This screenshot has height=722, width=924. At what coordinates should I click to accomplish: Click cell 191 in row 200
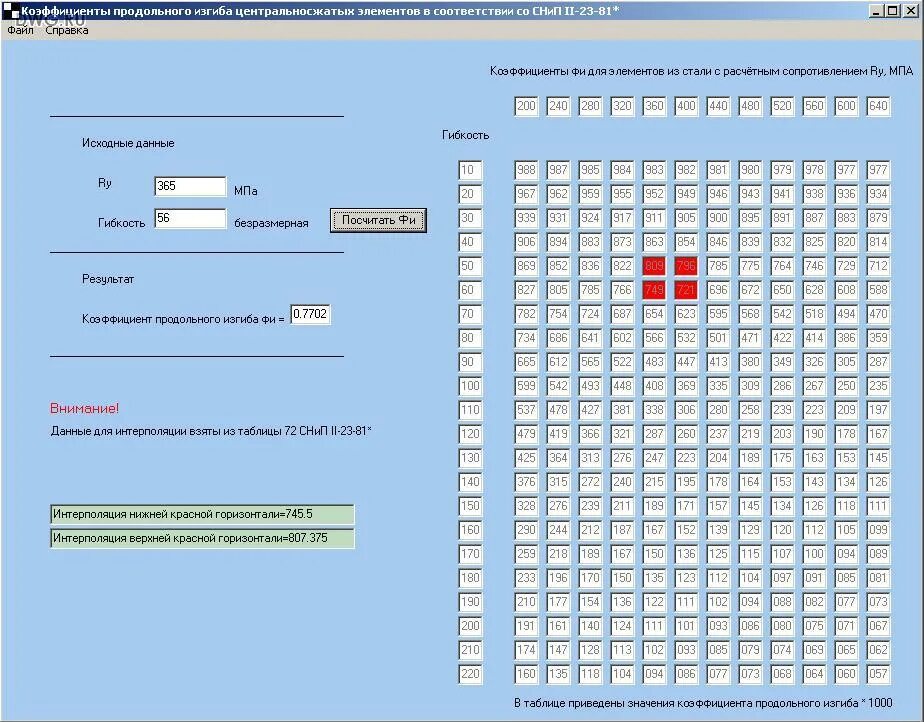(526, 626)
